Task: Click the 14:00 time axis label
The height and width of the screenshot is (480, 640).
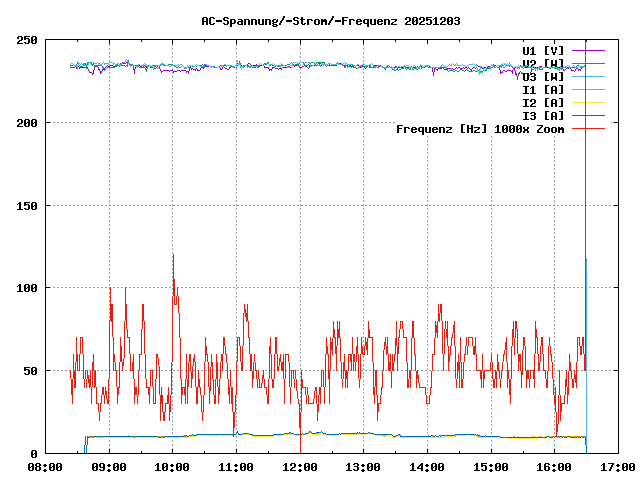Action: coord(427,466)
